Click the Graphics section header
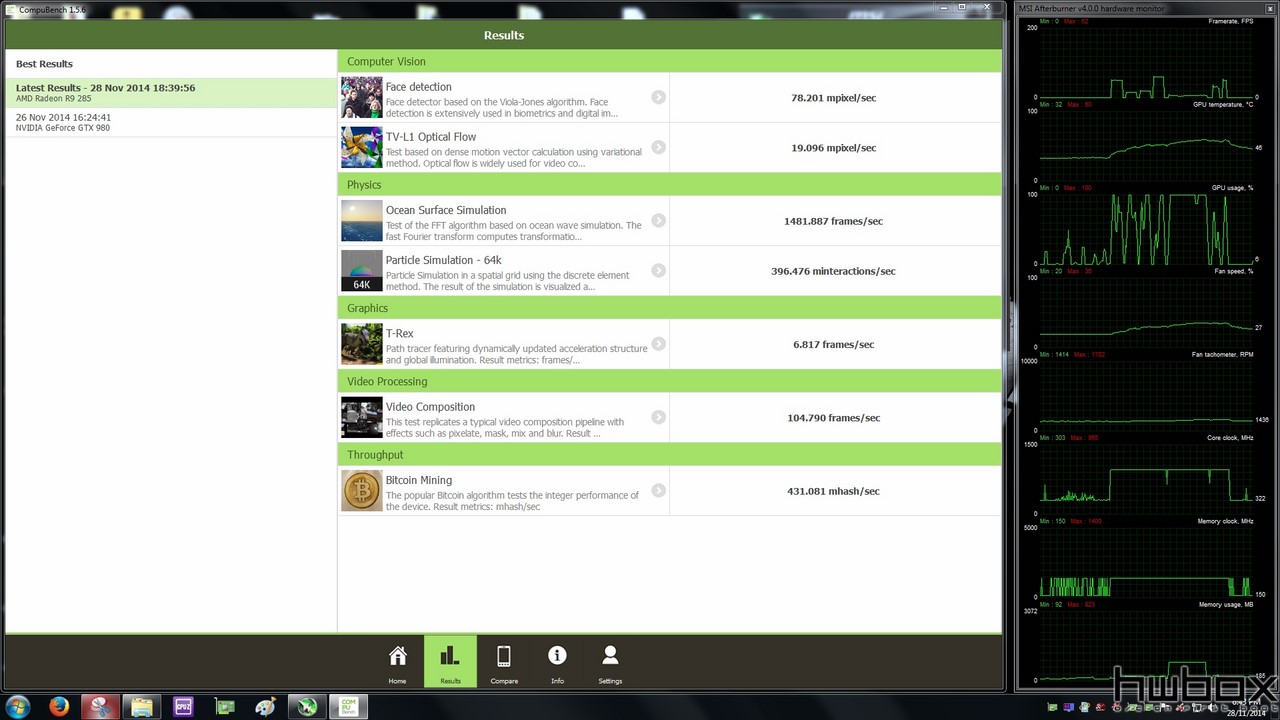Image resolution: width=1280 pixels, height=720 pixels. tap(669, 308)
